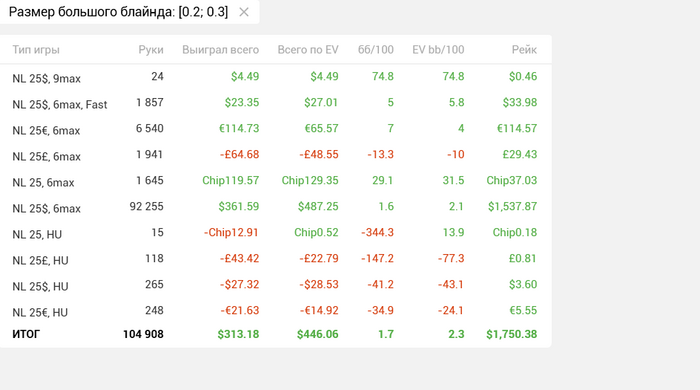Click the rake value 'Chip37.03'

pos(512,180)
